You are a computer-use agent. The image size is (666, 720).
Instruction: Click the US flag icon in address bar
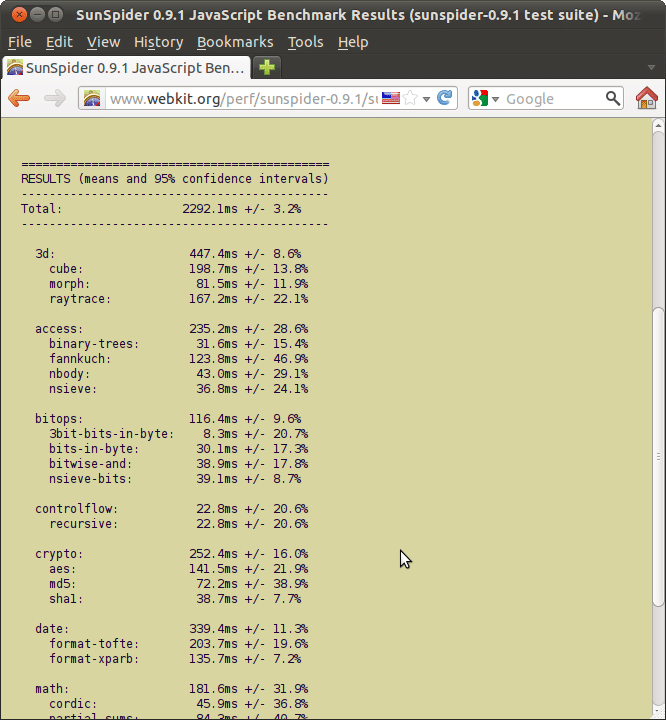pos(391,98)
